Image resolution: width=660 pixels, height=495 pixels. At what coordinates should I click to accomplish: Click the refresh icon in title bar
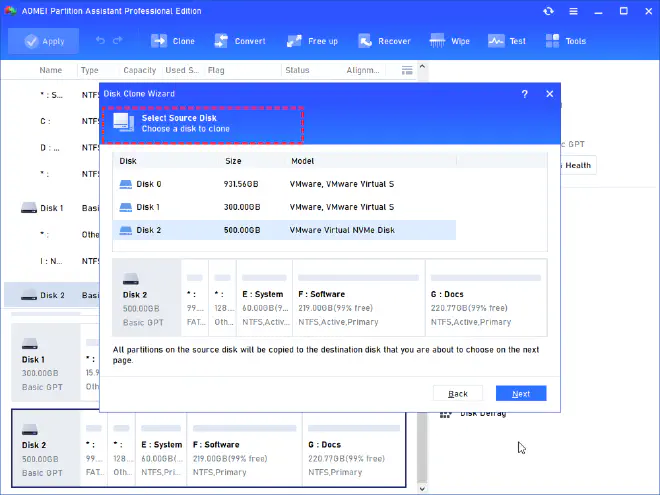(x=548, y=11)
